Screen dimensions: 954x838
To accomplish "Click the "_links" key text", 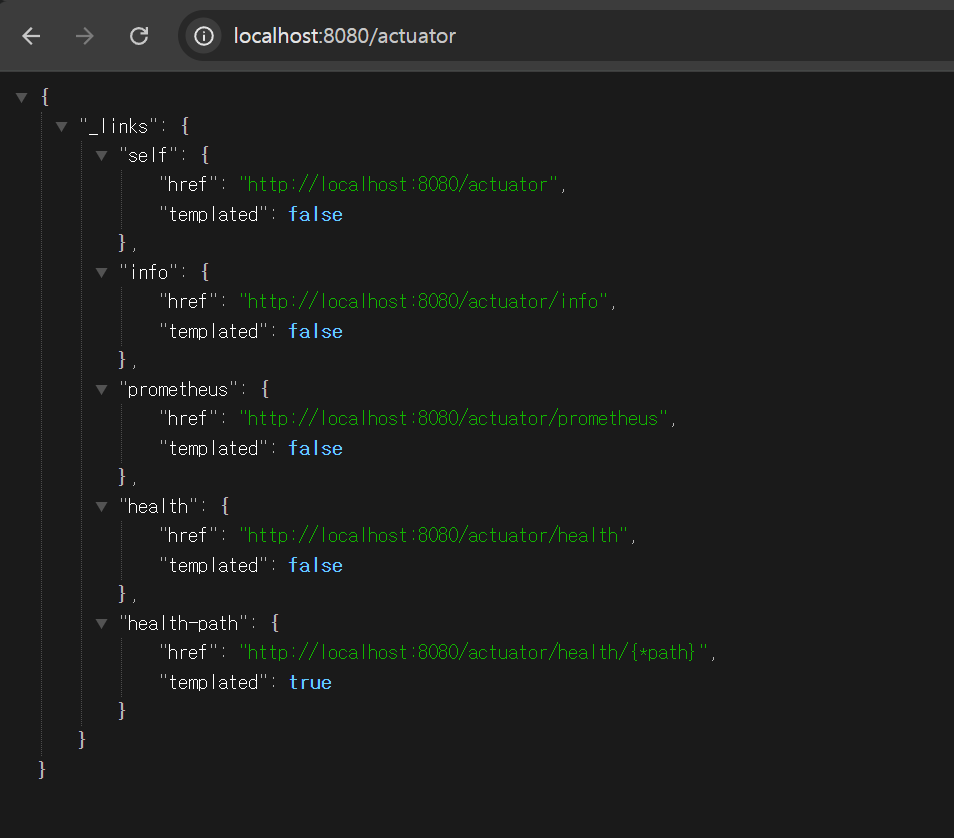I will [119, 127].
